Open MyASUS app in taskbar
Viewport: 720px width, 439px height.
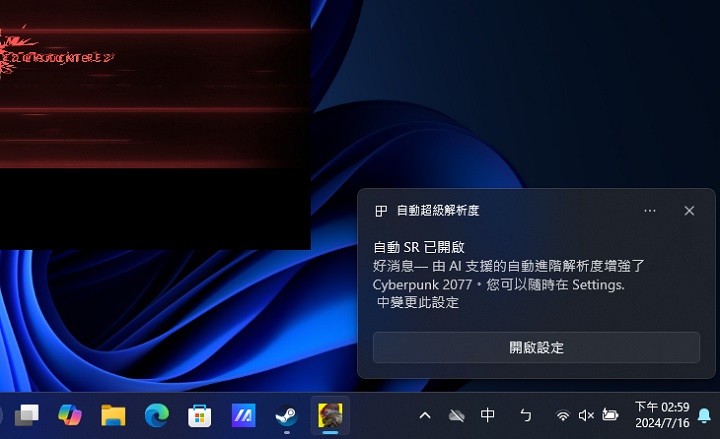click(x=243, y=416)
